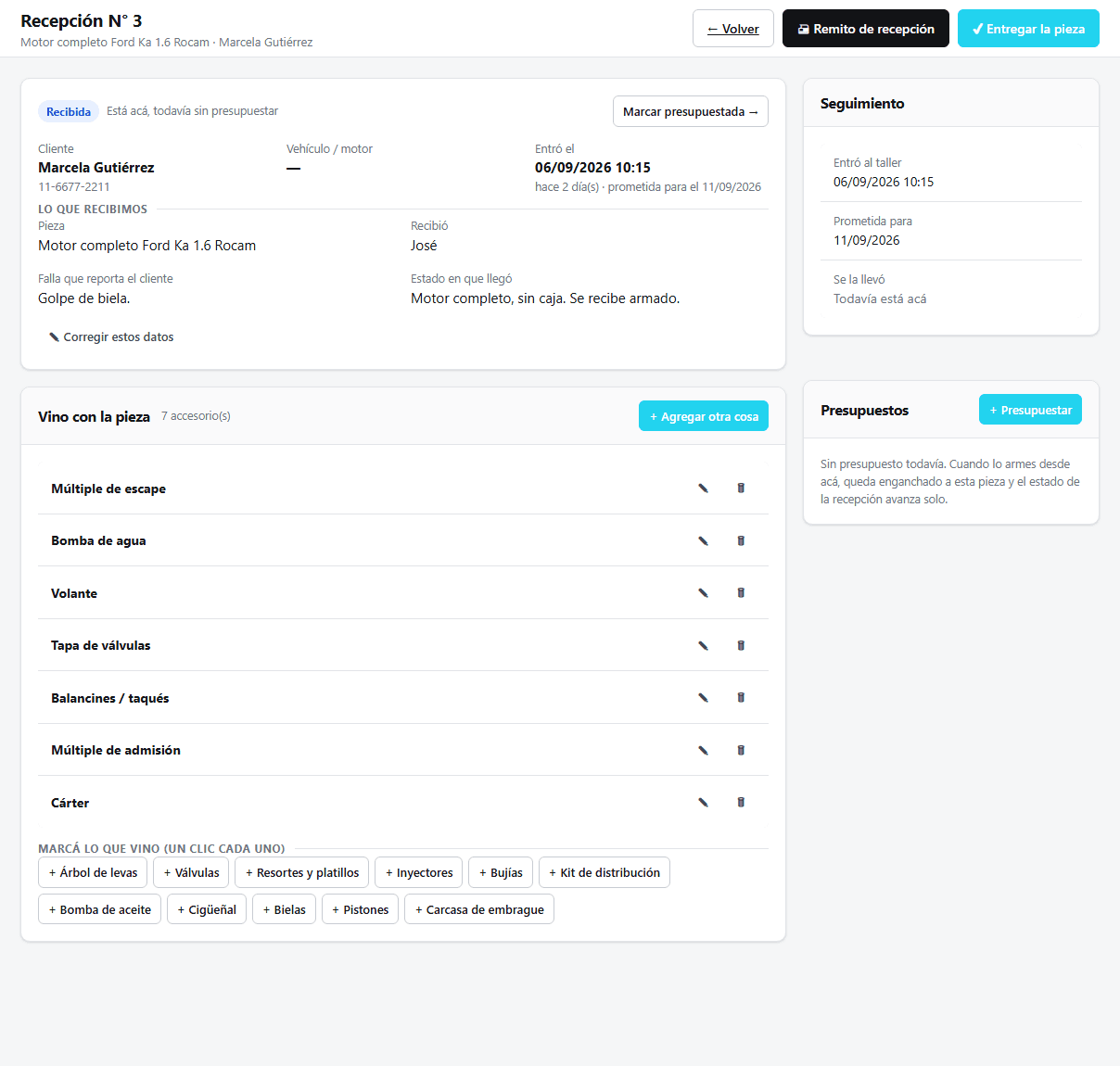This screenshot has width=1120, height=1066.
Task: Edit the Múltiple de admisión accessory
Action: coord(703,750)
